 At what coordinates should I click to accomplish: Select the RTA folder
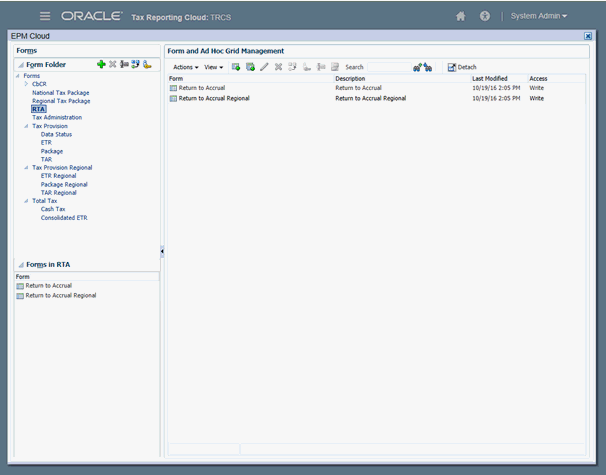tap(39, 109)
